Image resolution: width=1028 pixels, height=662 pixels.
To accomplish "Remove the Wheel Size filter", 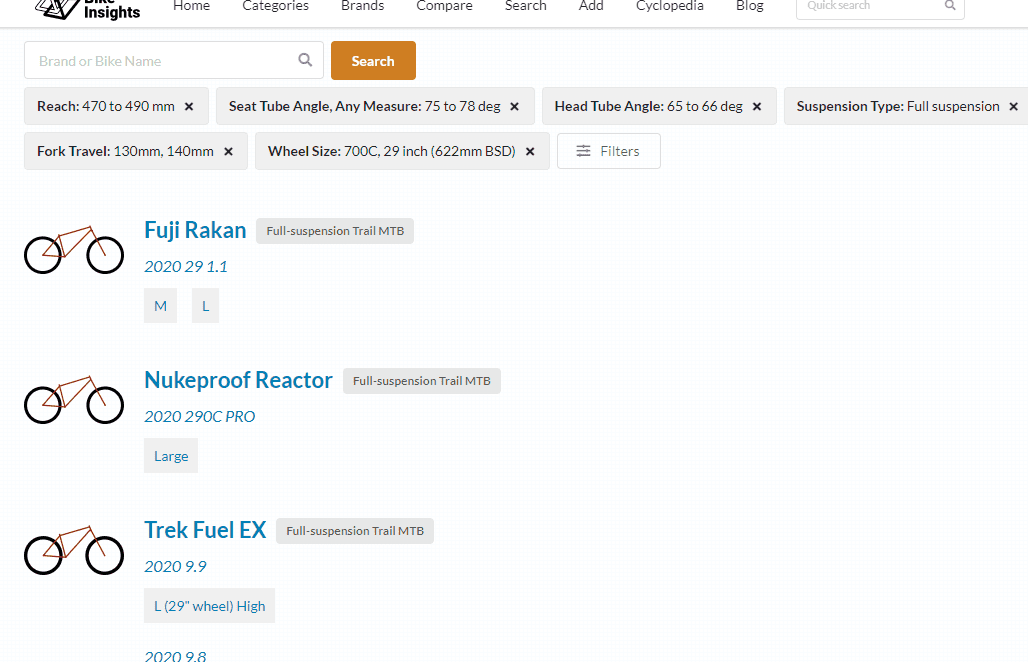I will (530, 151).
